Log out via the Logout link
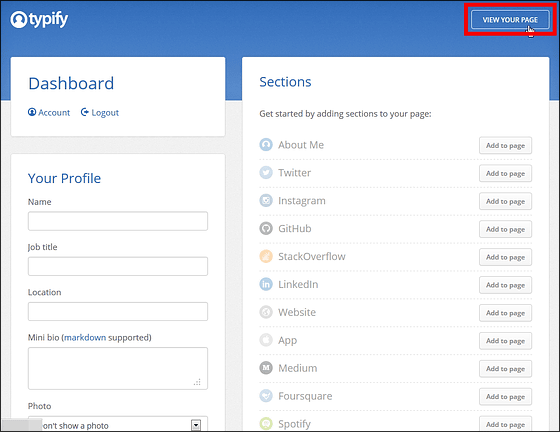The width and height of the screenshot is (560, 432). point(100,112)
